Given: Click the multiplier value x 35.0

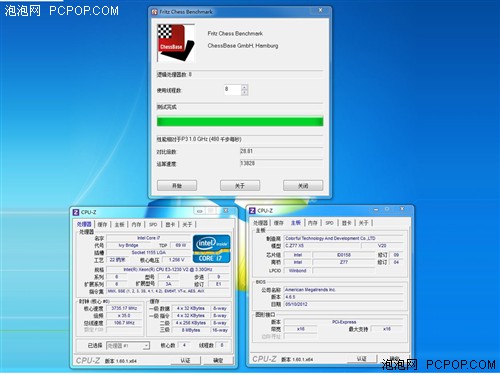Looking at the screenshot, I should [125, 315].
